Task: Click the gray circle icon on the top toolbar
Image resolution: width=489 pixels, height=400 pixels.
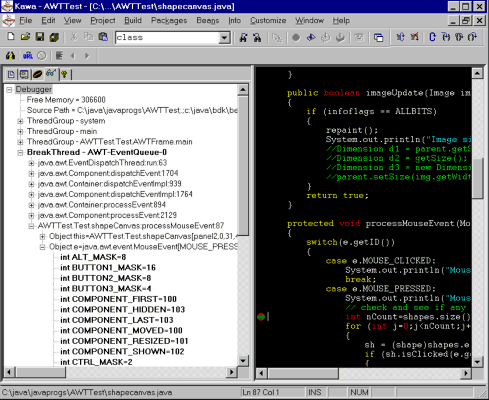Action: (x=296, y=37)
